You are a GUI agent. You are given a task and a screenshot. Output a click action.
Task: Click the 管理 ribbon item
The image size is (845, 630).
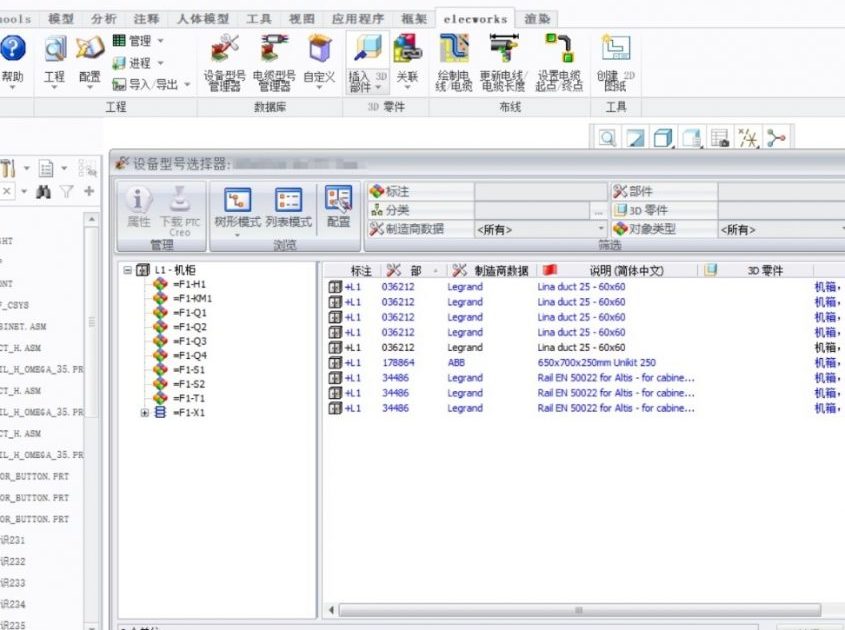pyautogui.click(x=137, y=41)
